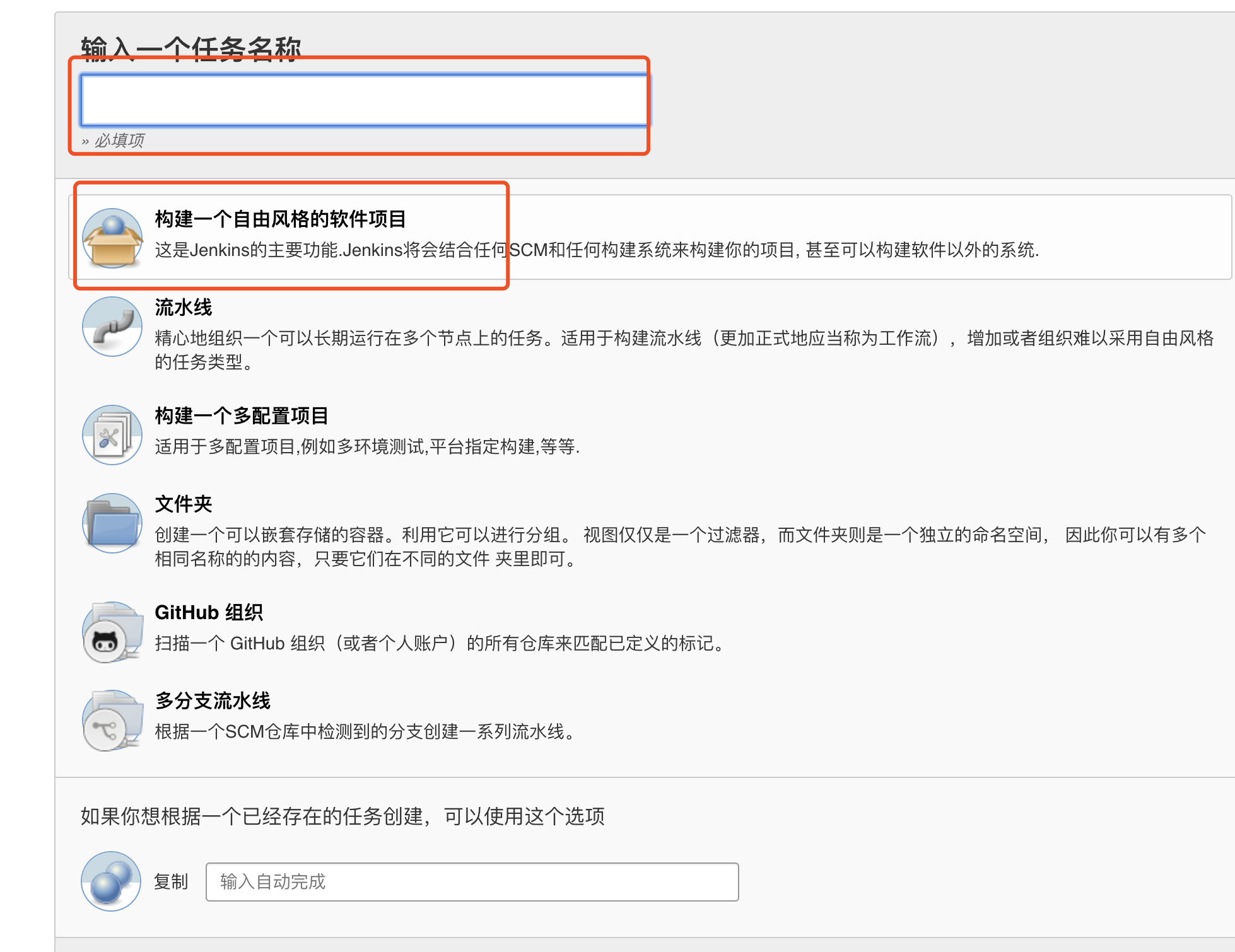Click the 输入自动完成 copy-from field
Viewport: 1235px width, 952px height.
tap(472, 882)
